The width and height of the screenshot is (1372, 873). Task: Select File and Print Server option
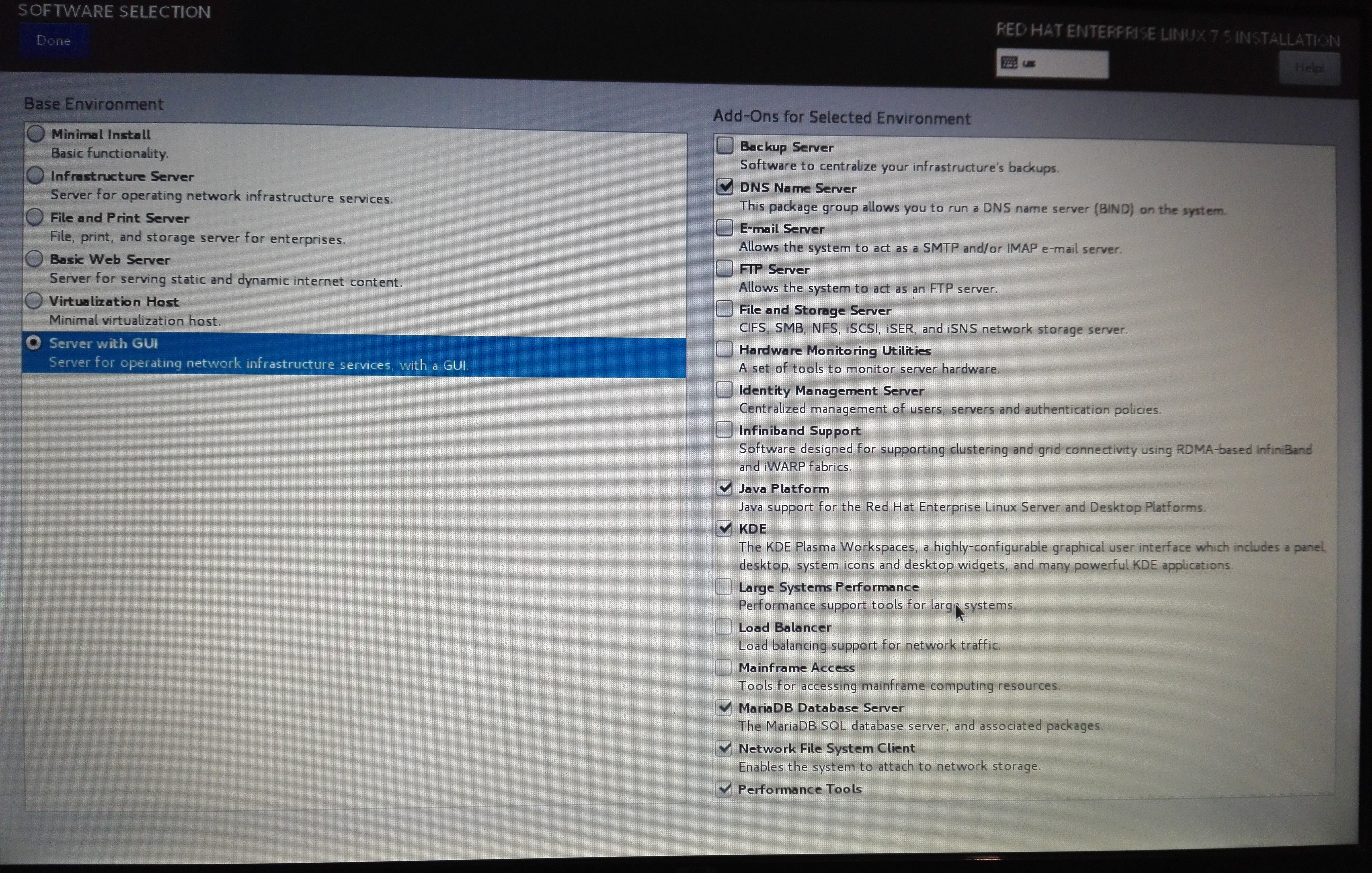click(x=35, y=217)
